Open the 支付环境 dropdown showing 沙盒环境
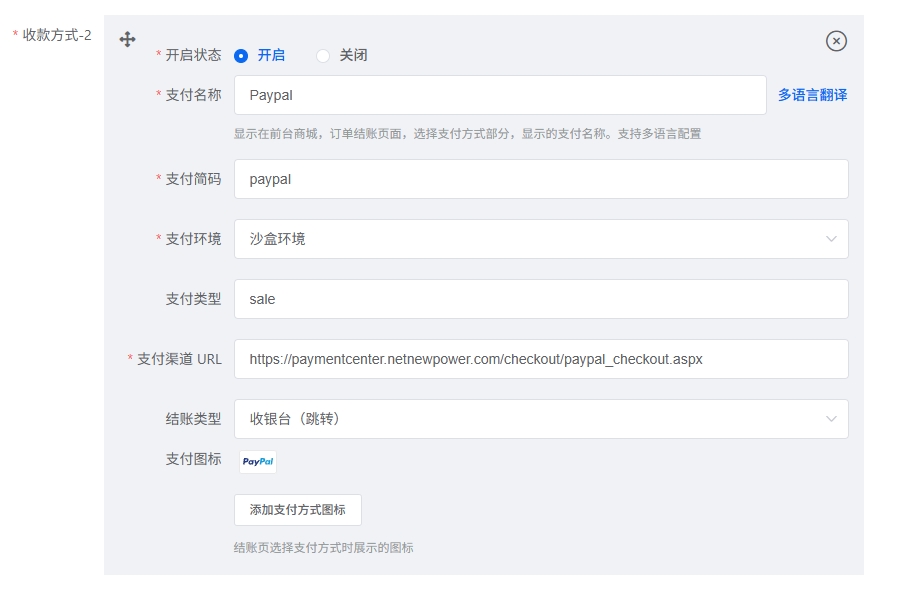Screen dimensions: 903x594 (541, 239)
